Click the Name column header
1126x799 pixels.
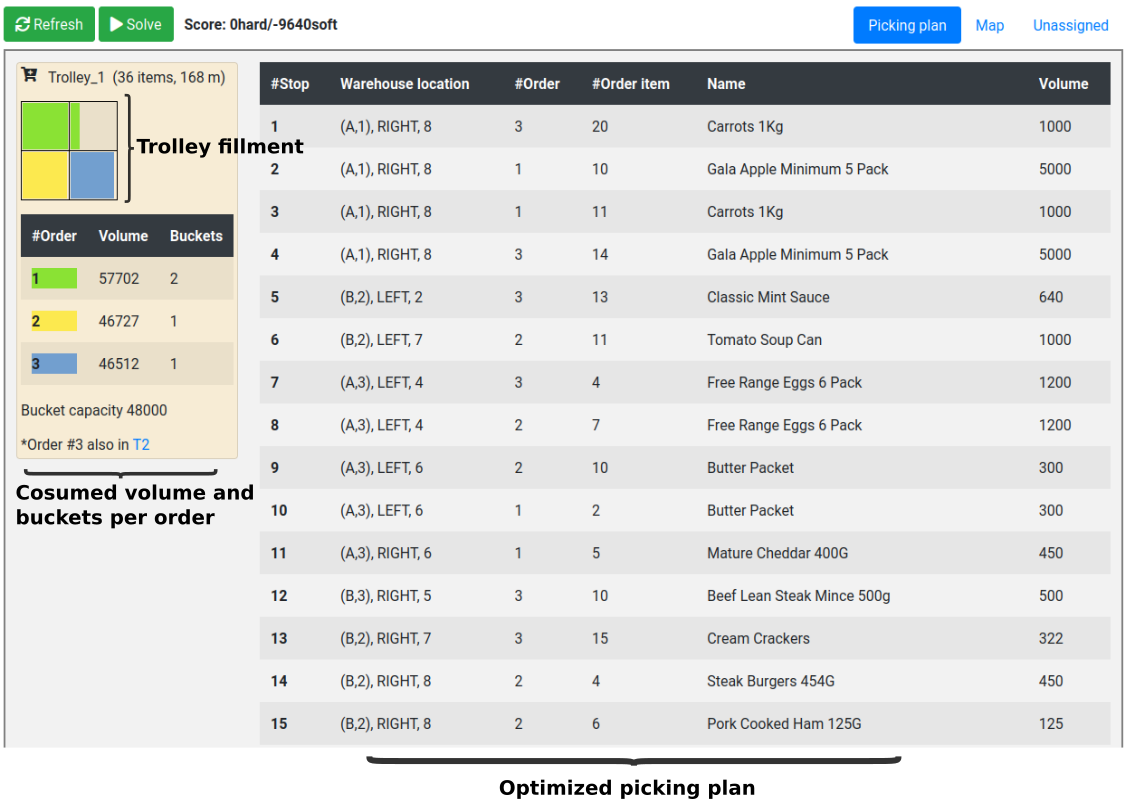pos(725,84)
